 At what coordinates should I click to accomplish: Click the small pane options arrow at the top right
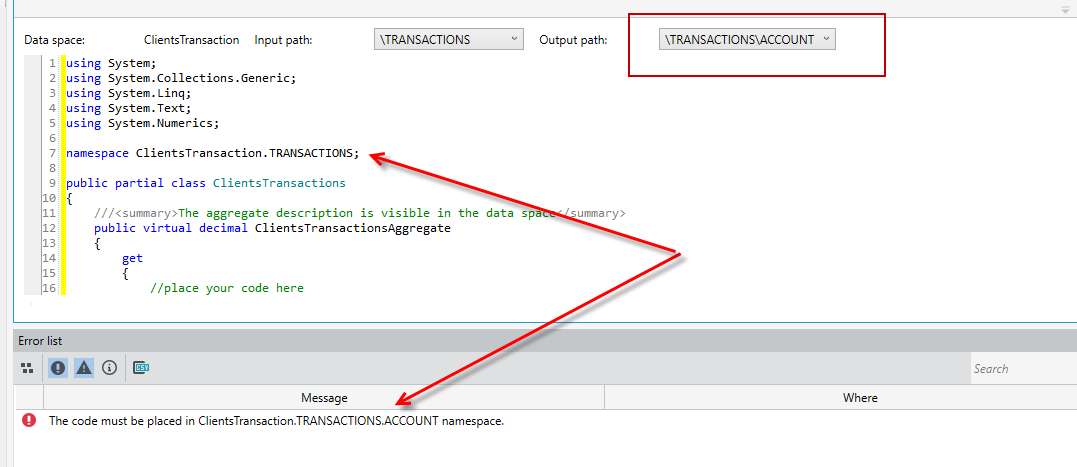1065,8
